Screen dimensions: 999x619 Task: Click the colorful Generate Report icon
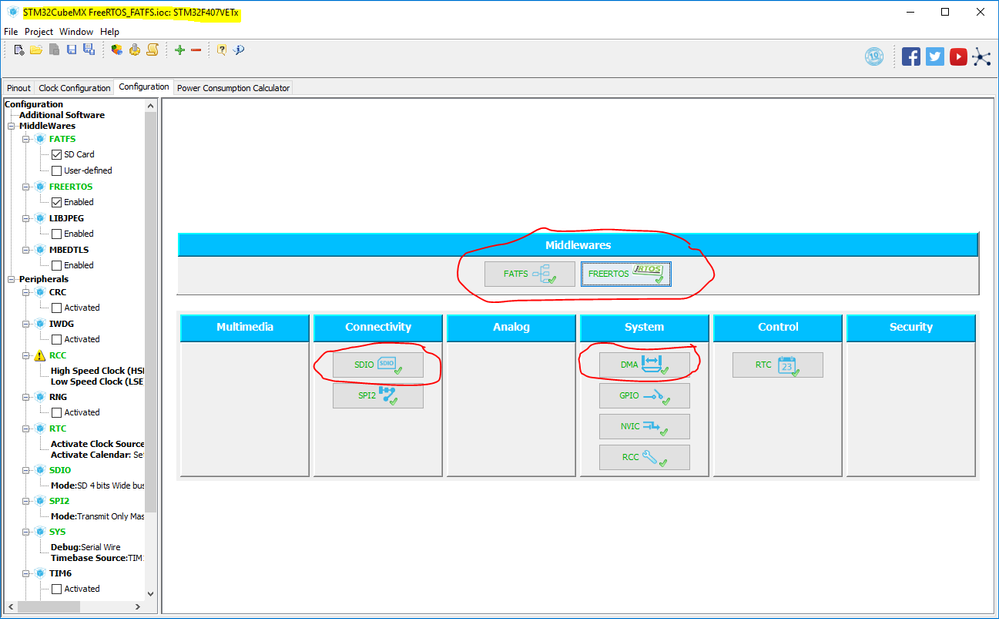117,50
